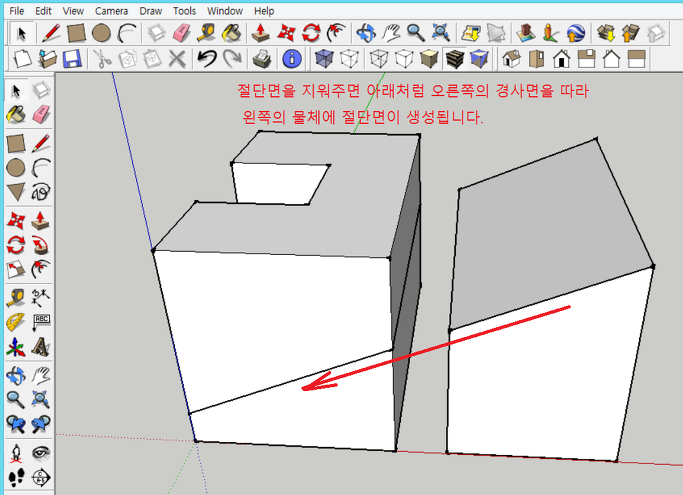The image size is (683, 495).
Task: Select the Circle tool in left tool palette
Action: (x=16, y=168)
